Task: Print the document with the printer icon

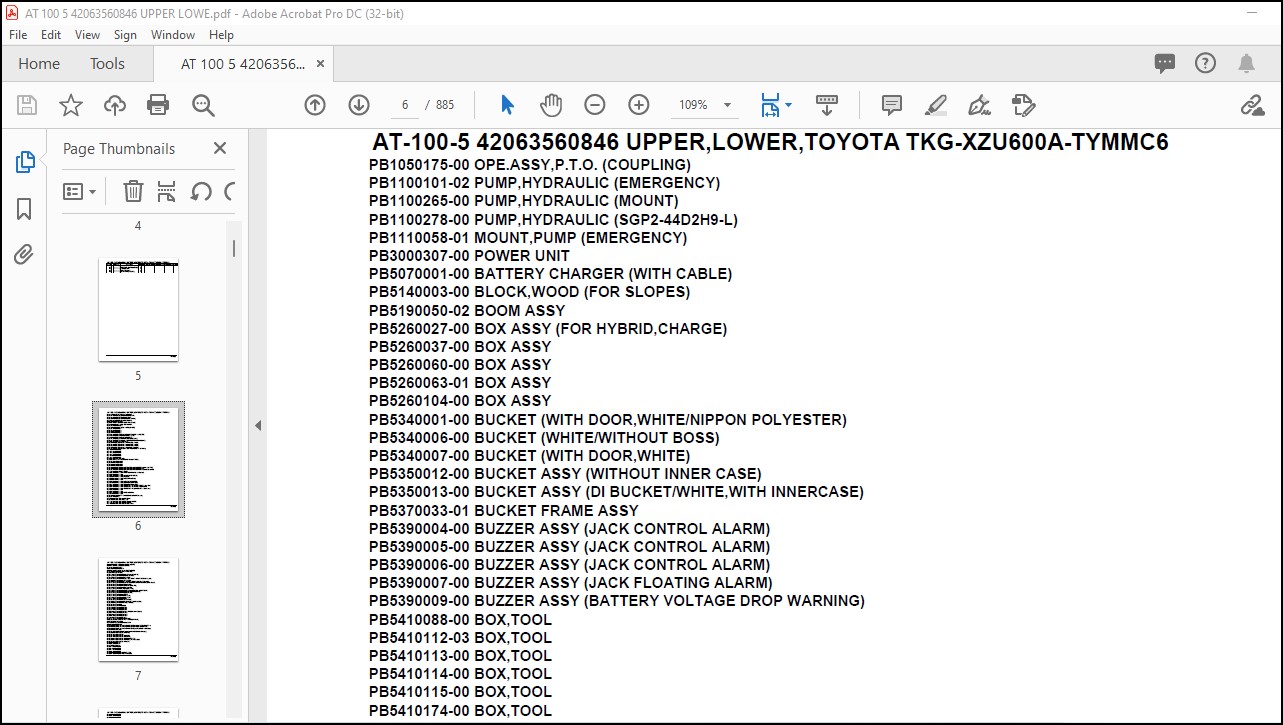Action: [158, 105]
